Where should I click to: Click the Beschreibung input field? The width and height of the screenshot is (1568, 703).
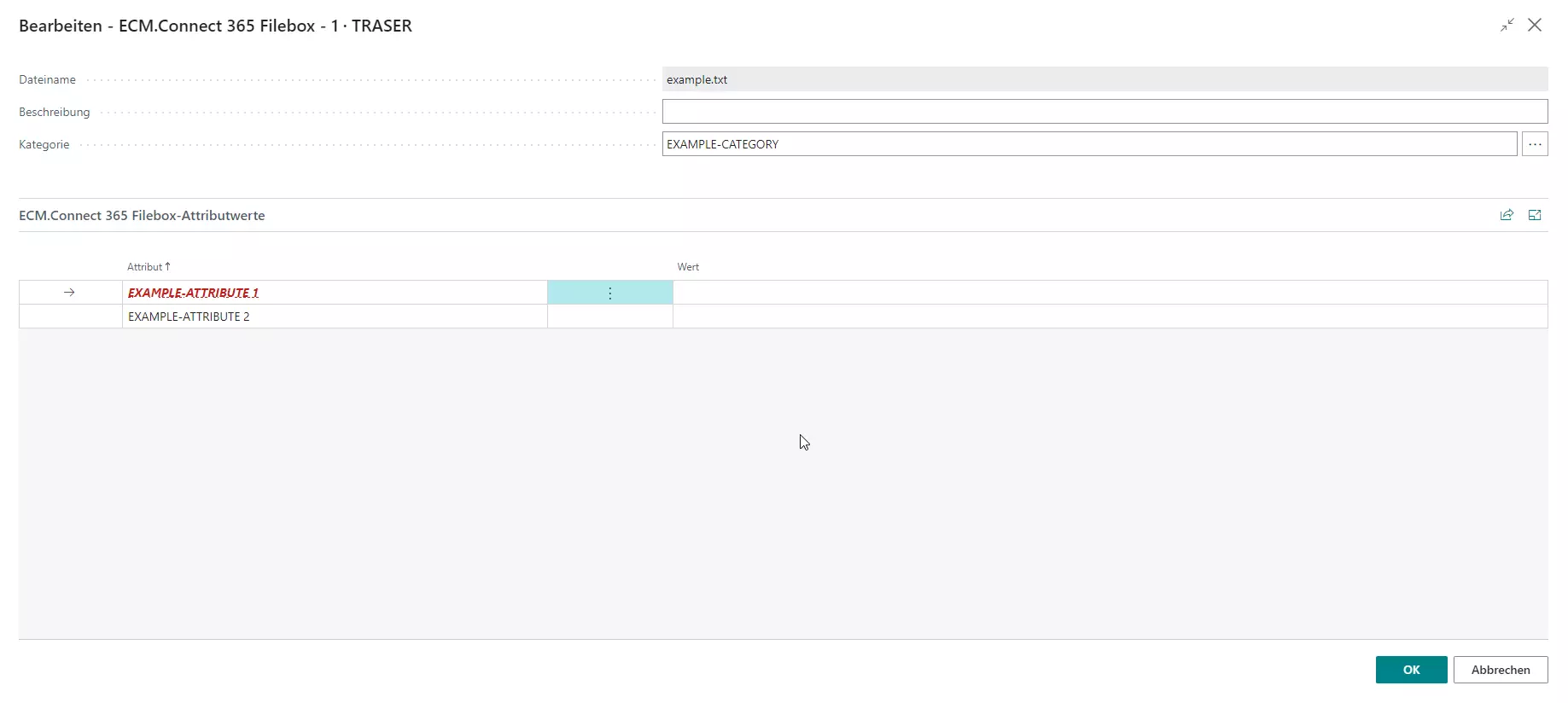pos(1104,112)
